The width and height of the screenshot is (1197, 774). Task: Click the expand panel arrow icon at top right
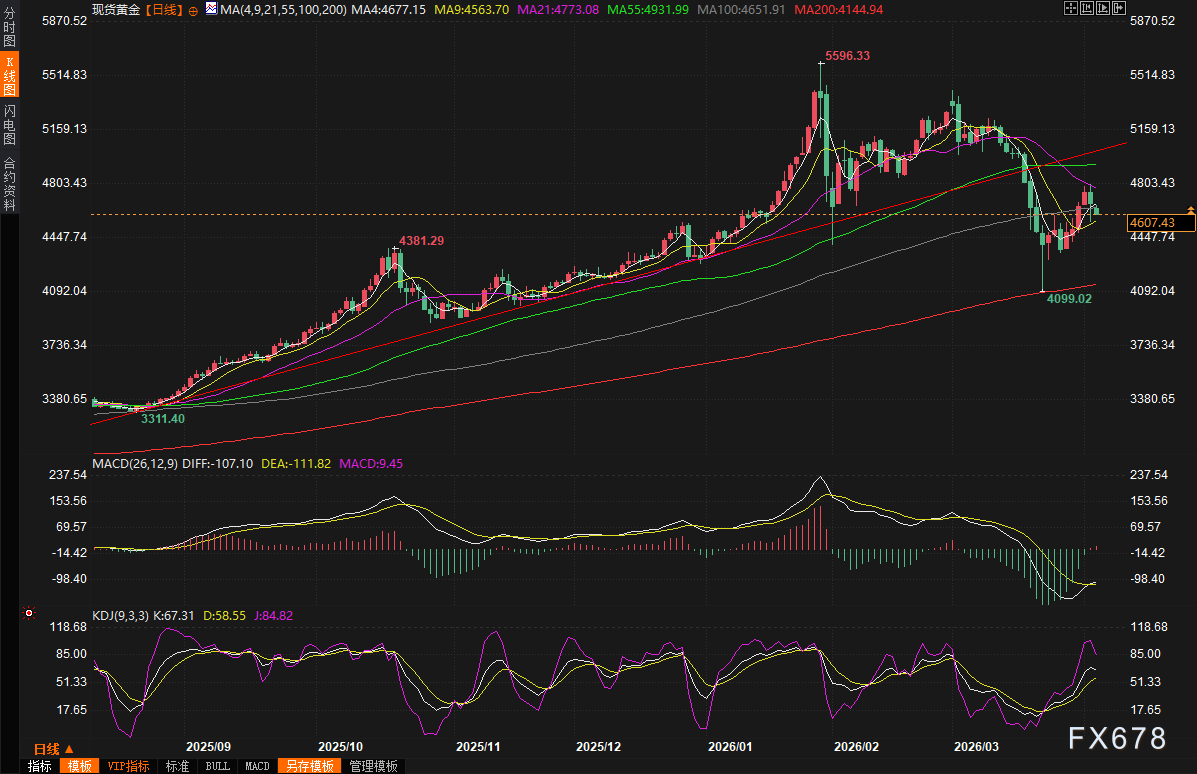[x=1118, y=8]
